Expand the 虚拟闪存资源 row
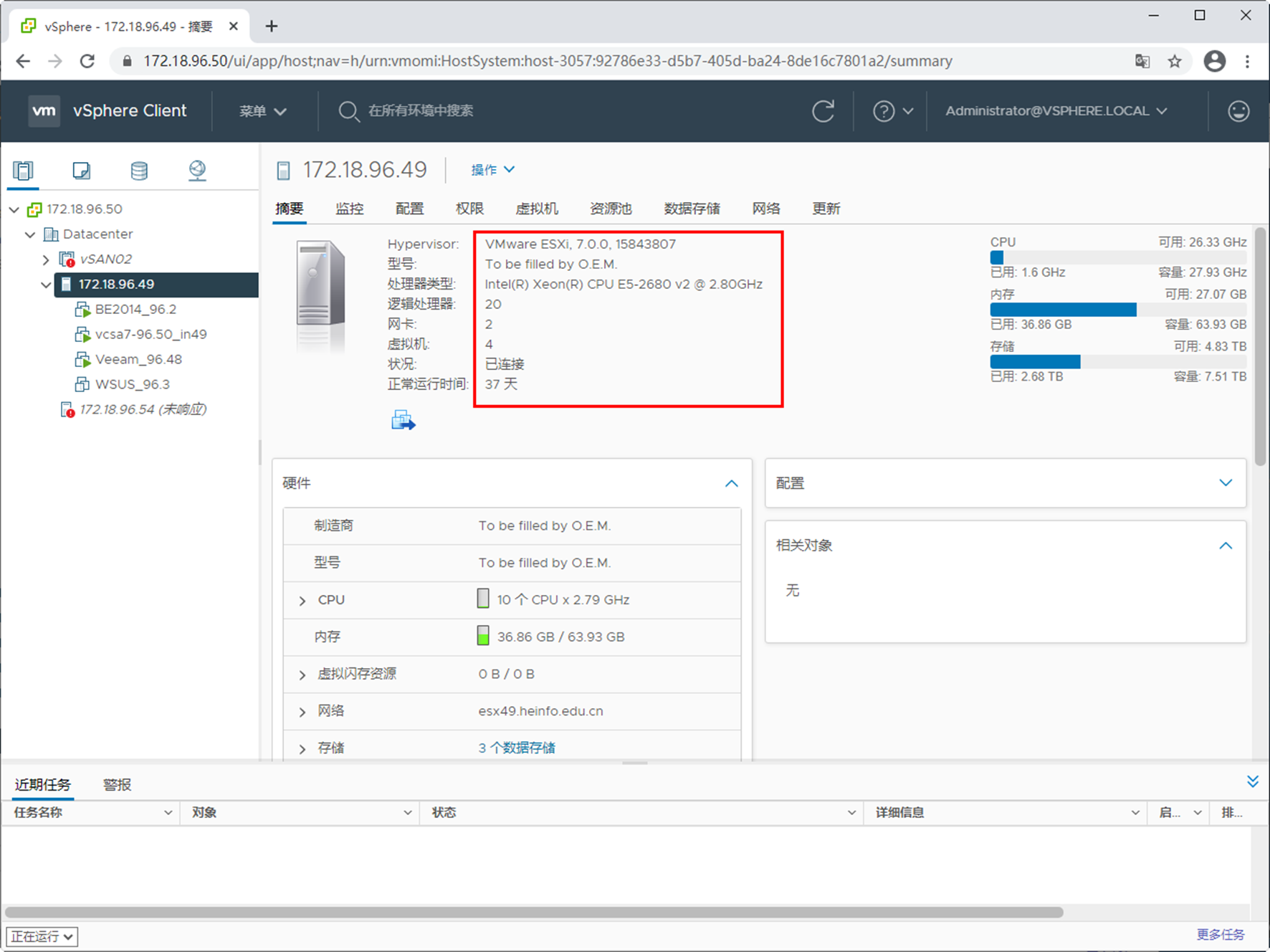 coord(302,675)
